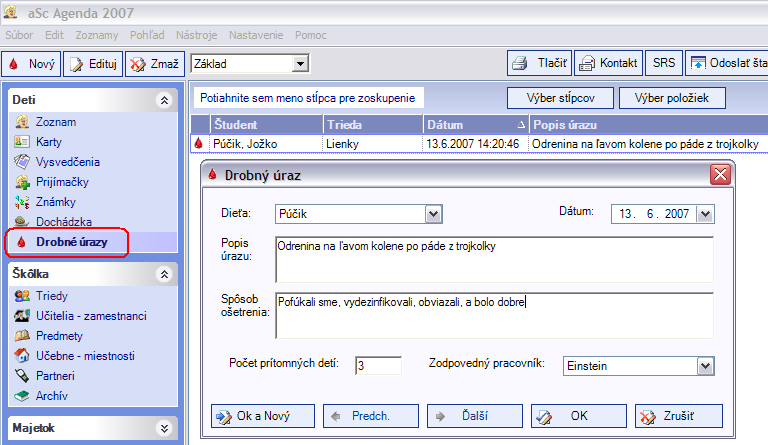The image size is (768, 445).
Task: Click the Študent column header
Action: click(267, 125)
